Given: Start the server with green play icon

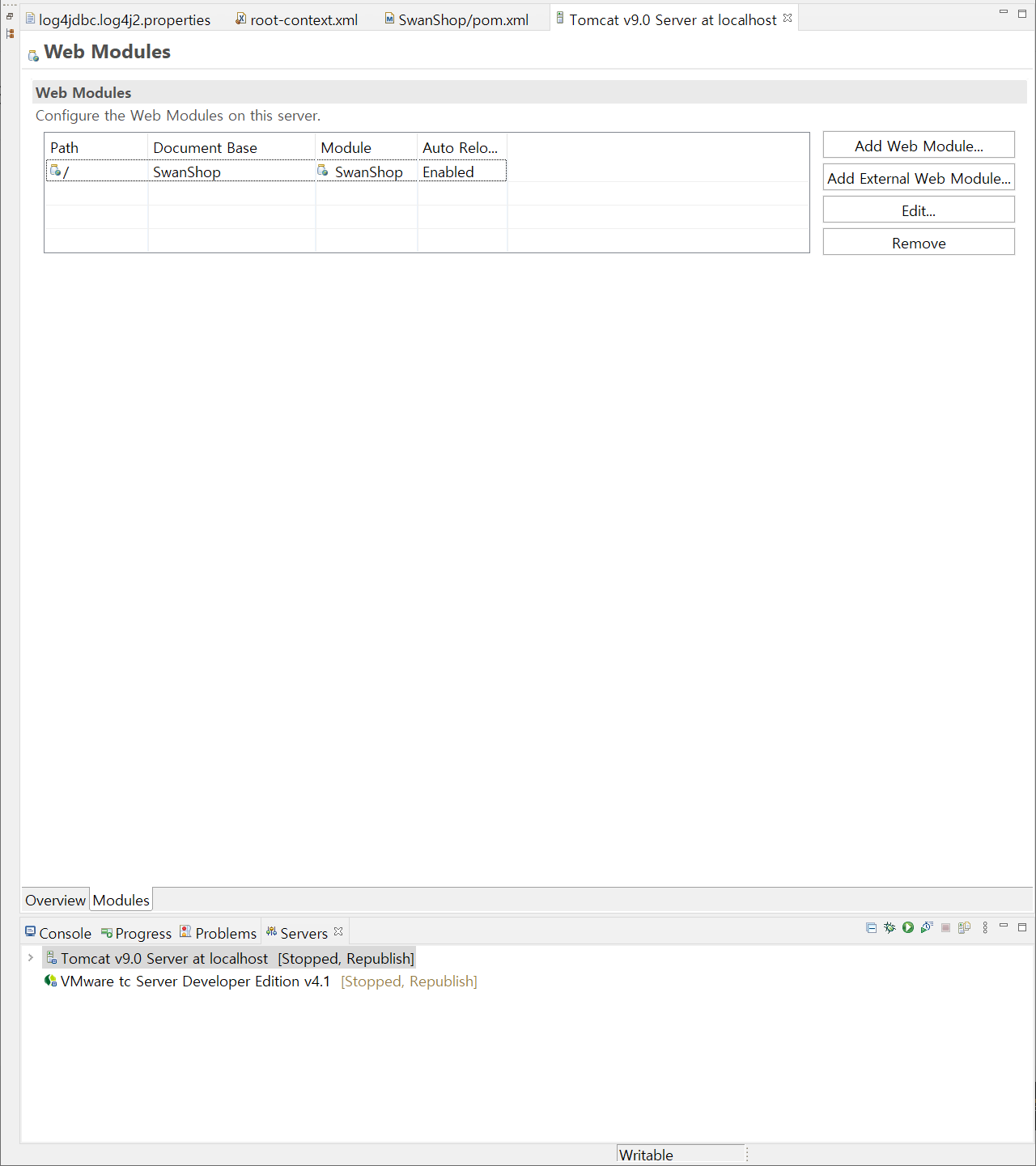Looking at the screenshot, I should 908,927.
